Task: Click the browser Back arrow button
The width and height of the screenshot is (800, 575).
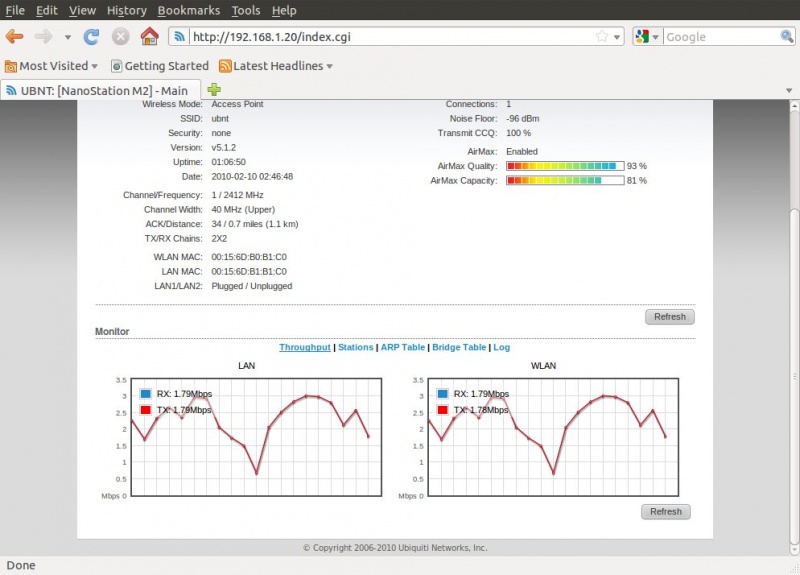Action: tap(14, 37)
